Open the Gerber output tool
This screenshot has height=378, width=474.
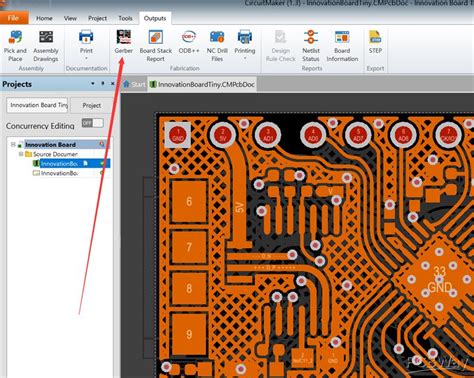(124, 42)
